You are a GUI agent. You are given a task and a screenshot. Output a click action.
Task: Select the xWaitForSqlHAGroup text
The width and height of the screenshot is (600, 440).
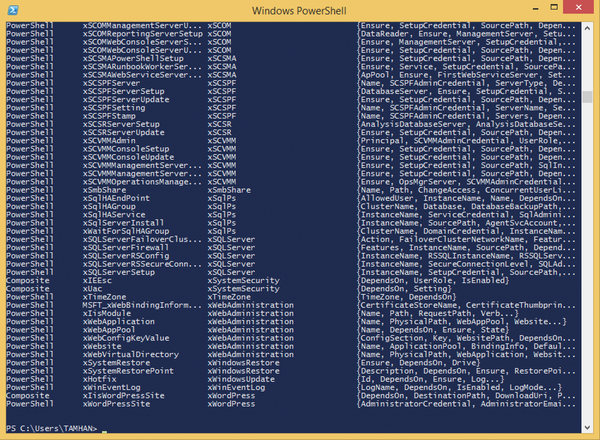126,231
